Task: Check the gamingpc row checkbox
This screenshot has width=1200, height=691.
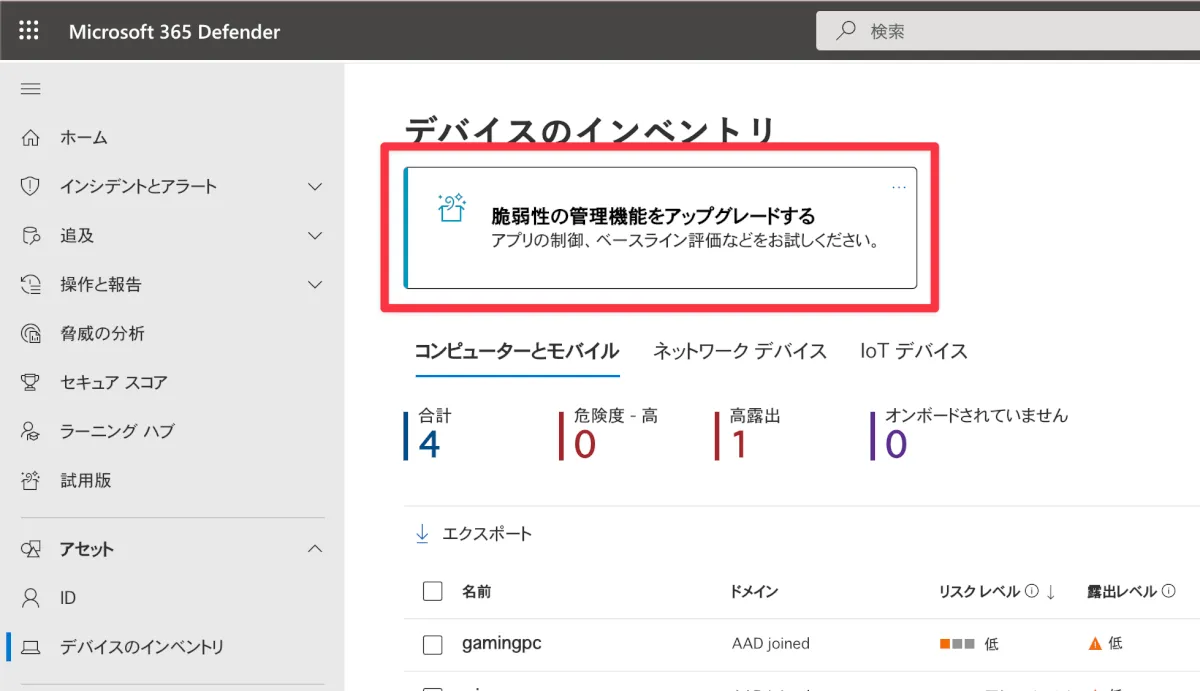Action: [433, 644]
